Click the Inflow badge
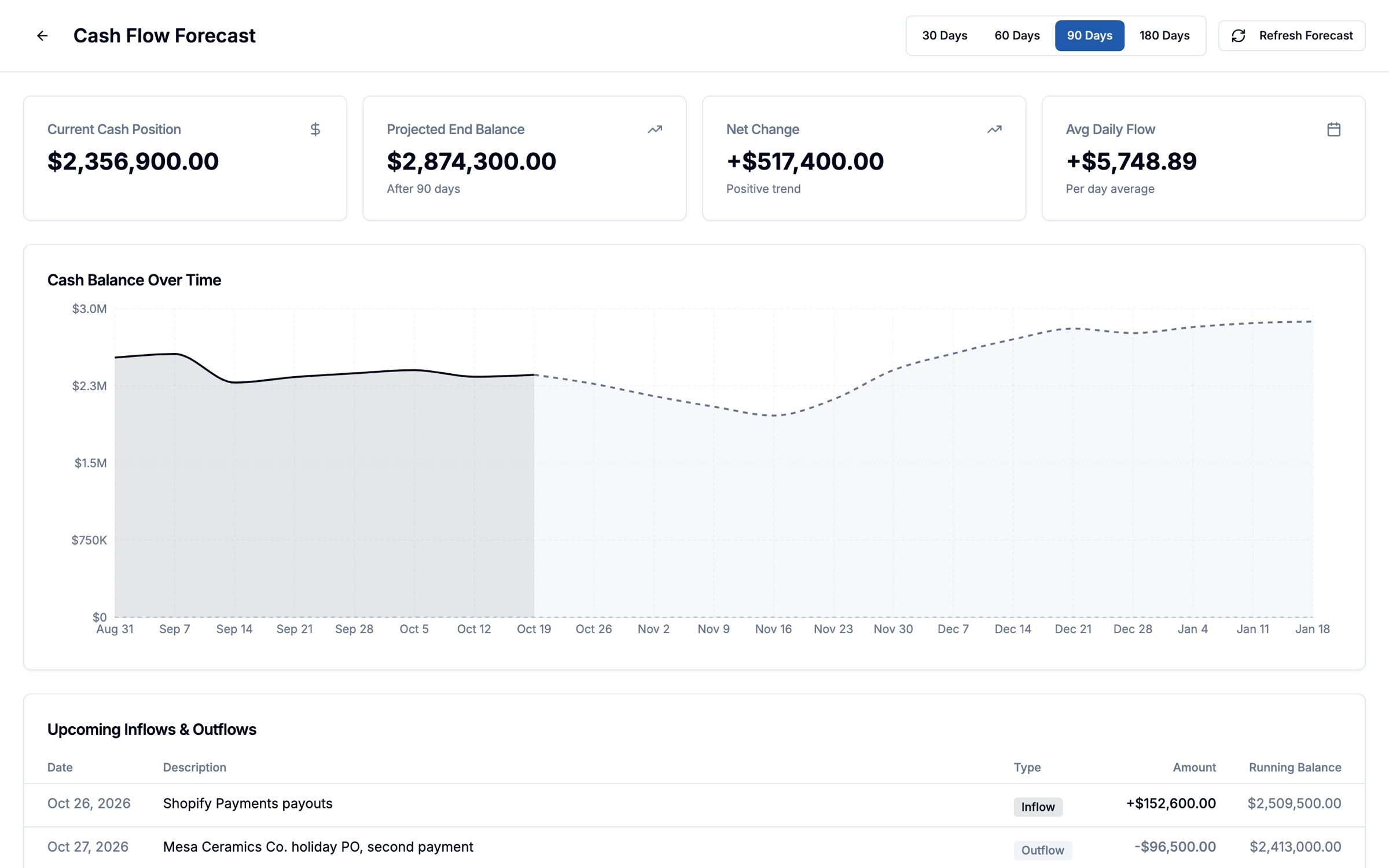The image size is (1389, 868). pos(1038,807)
